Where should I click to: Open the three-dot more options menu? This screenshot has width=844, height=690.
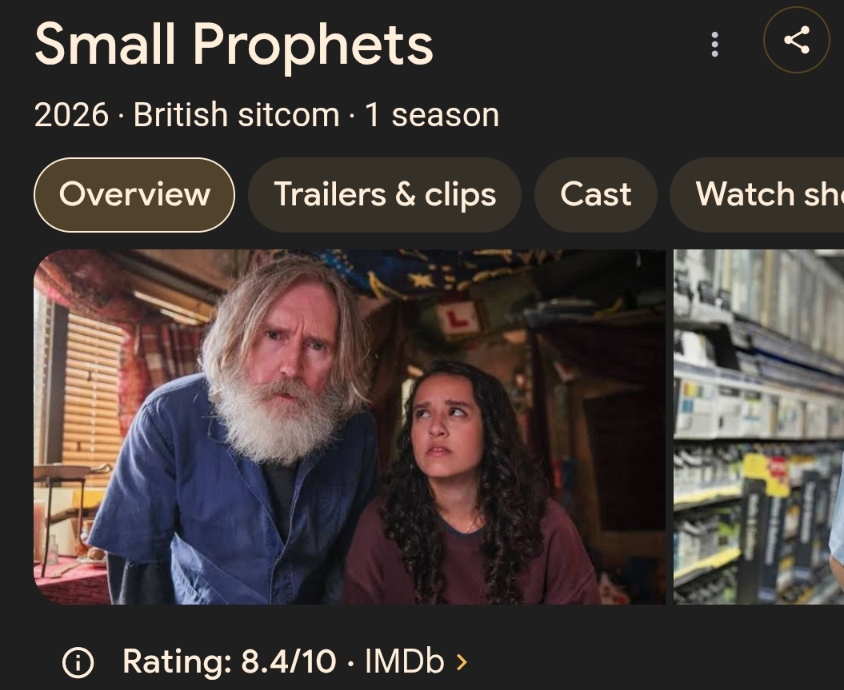pyautogui.click(x=715, y=44)
